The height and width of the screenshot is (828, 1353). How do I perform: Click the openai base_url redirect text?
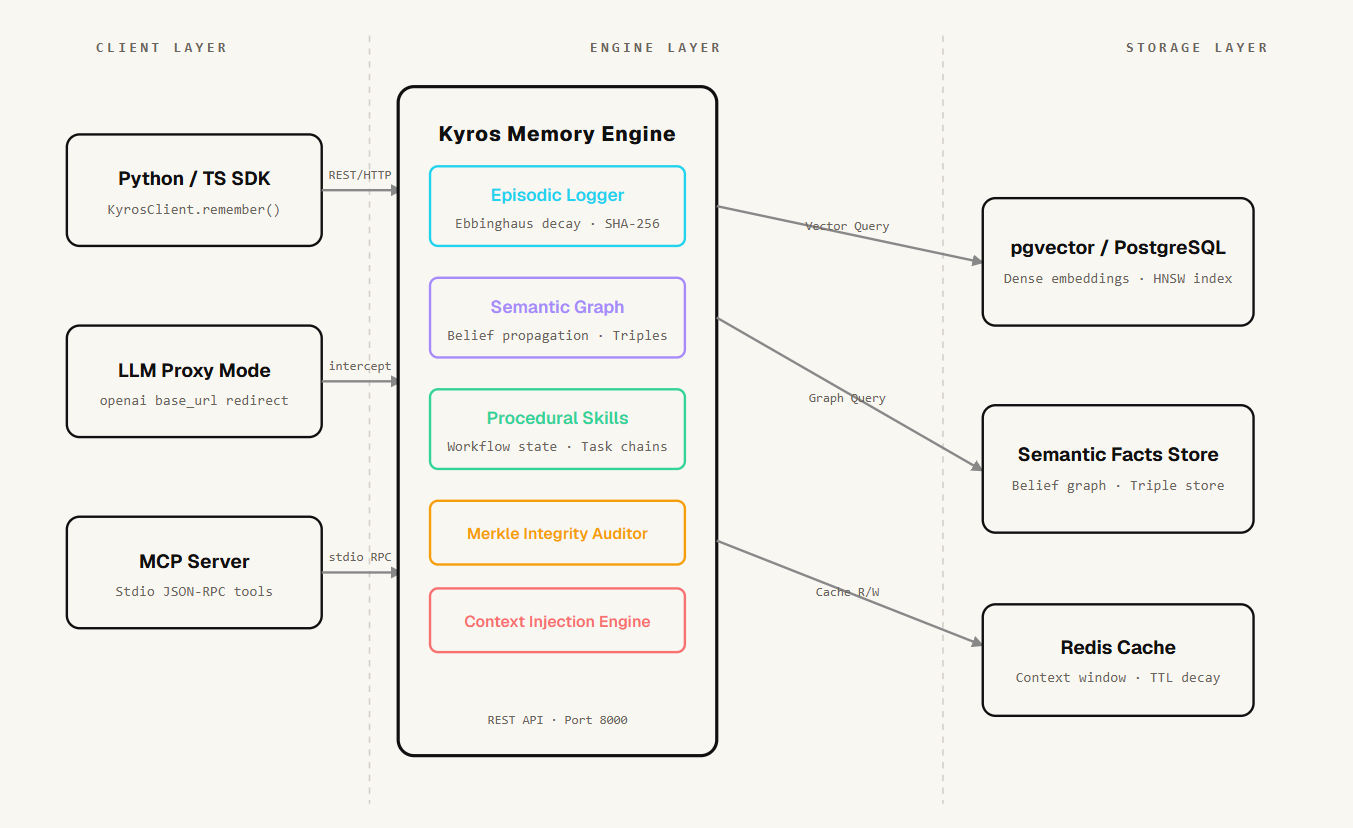click(x=194, y=400)
